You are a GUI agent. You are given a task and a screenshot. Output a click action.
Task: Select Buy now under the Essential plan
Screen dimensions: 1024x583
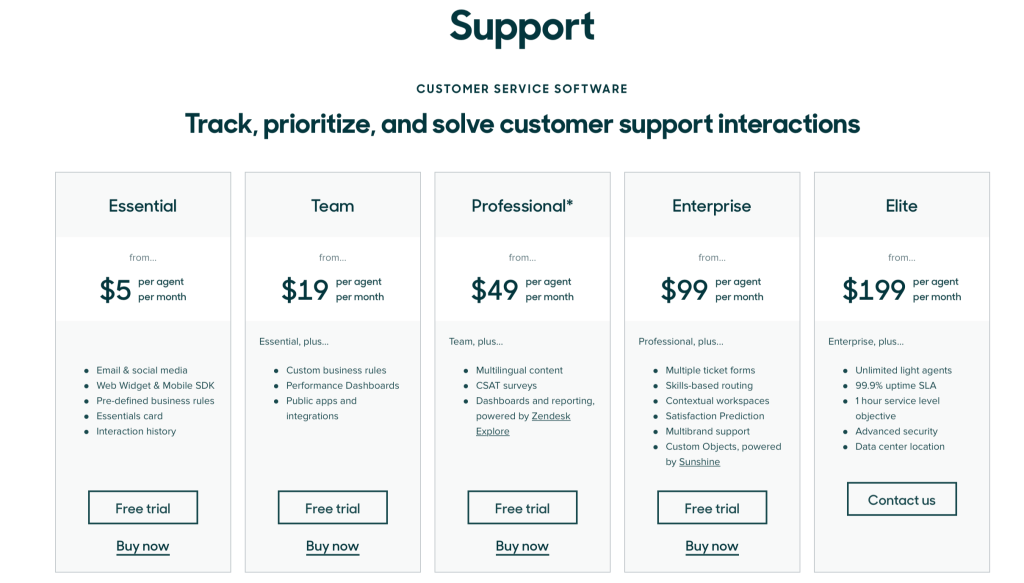click(x=142, y=546)
